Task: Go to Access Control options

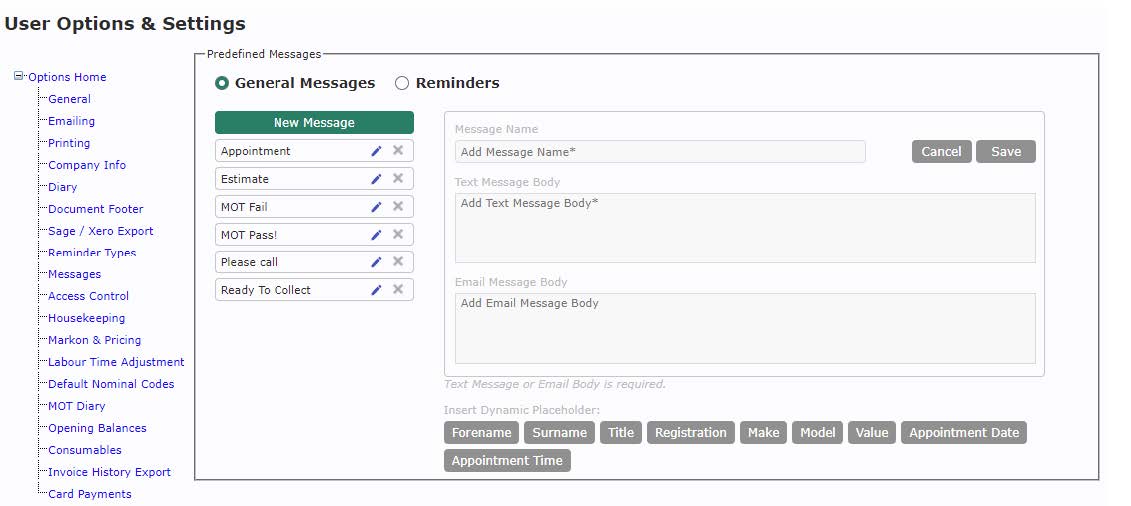Action: 88,296
